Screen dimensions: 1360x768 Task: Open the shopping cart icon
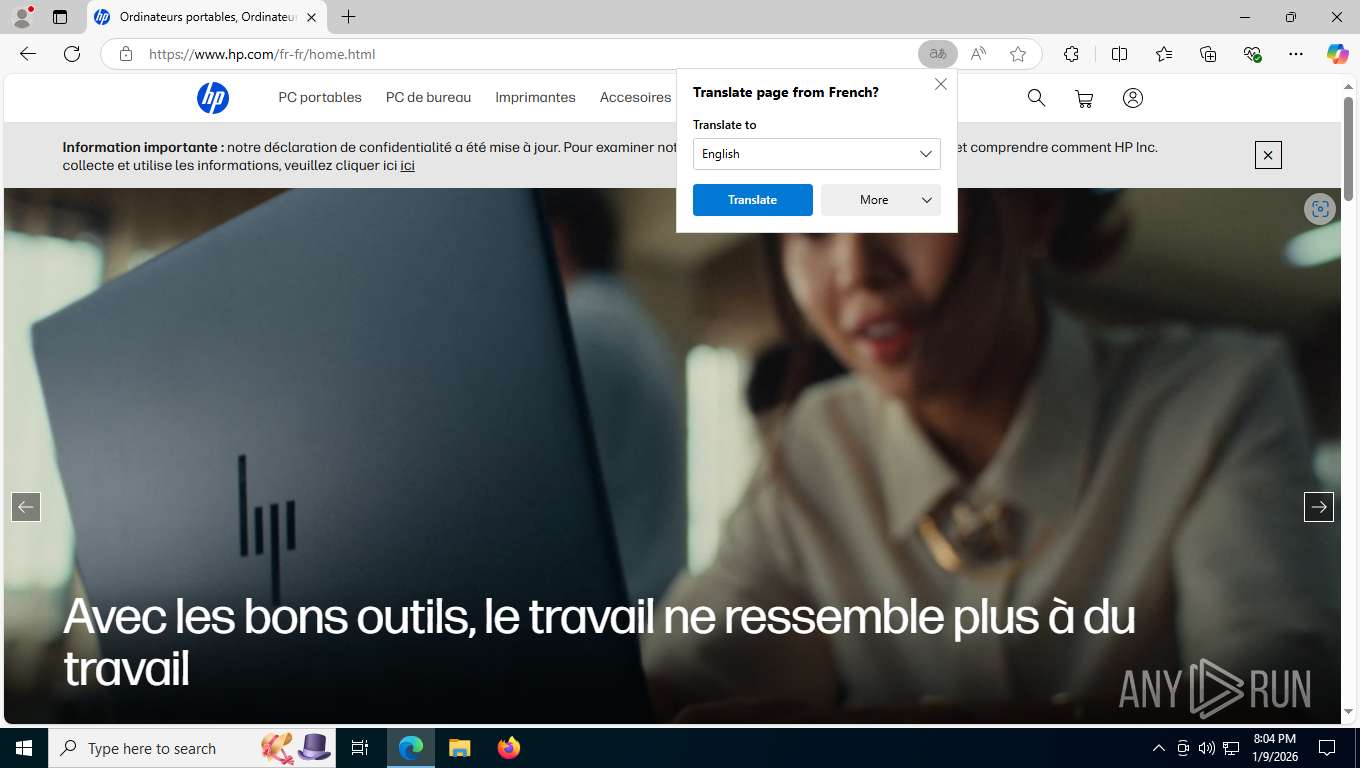coord(1084,98)
